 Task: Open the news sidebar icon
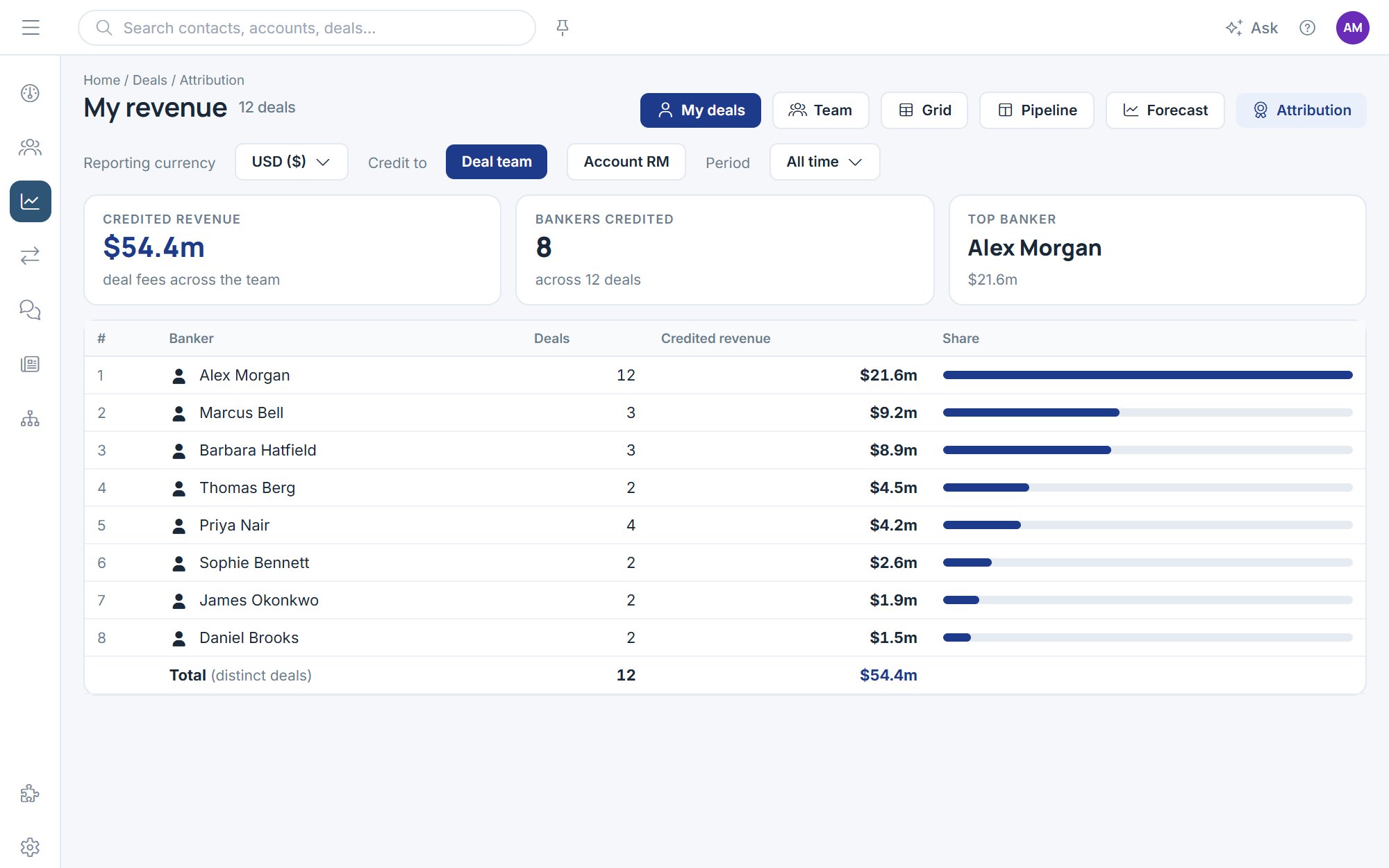(30, 364)
